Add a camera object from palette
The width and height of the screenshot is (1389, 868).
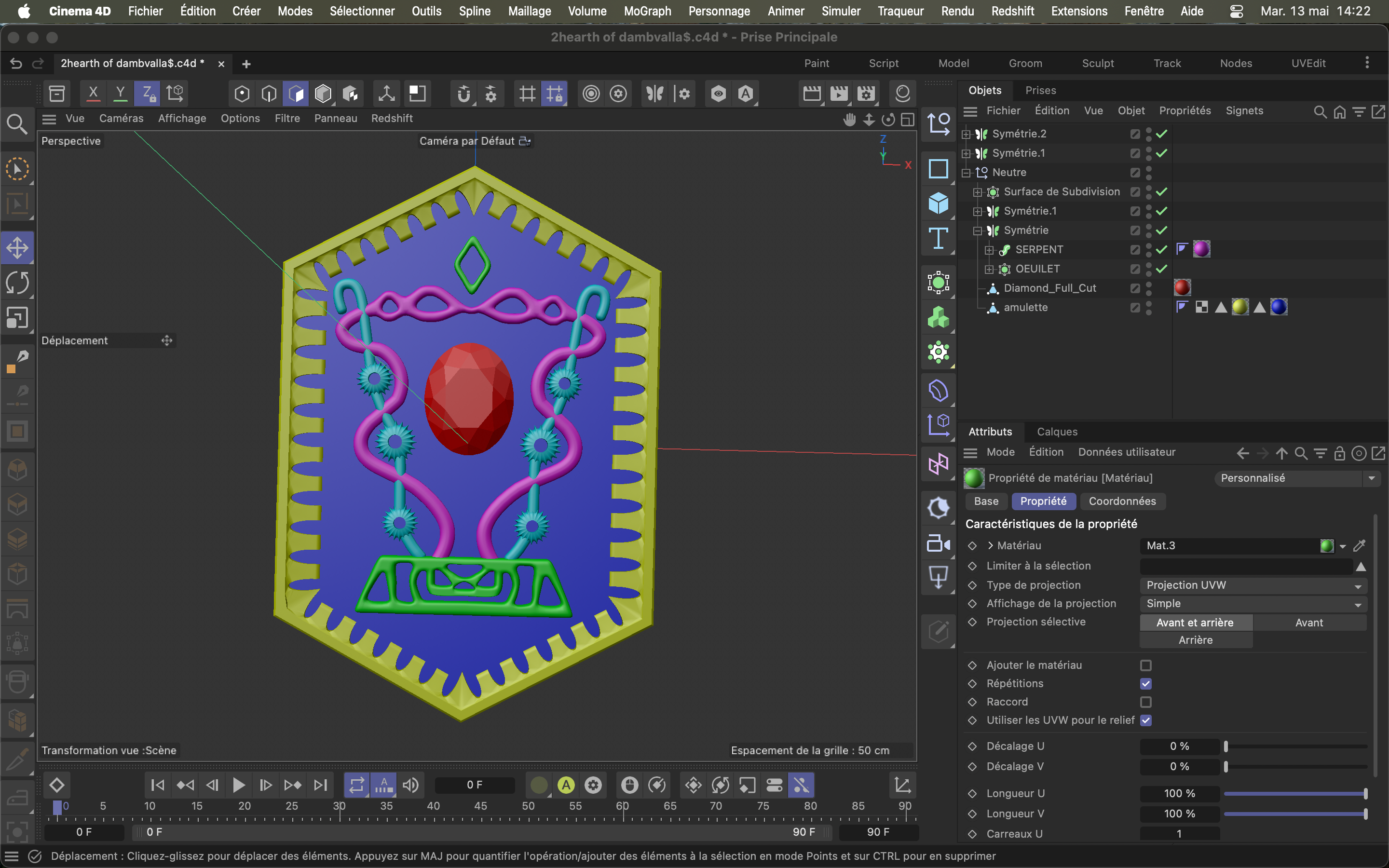[939, 542]
